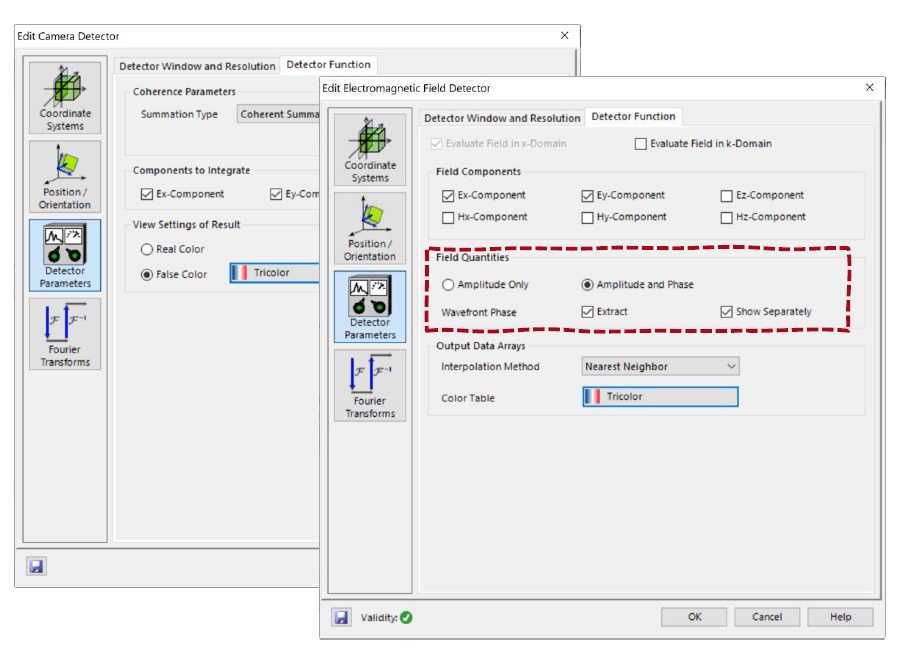Select Detector Parameters in Electromagnetic Field Detector dialog

(370, 306)
